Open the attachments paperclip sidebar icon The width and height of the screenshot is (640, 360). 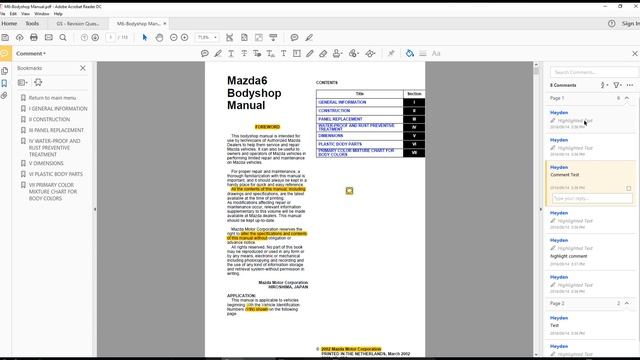(x=4, y=96)
